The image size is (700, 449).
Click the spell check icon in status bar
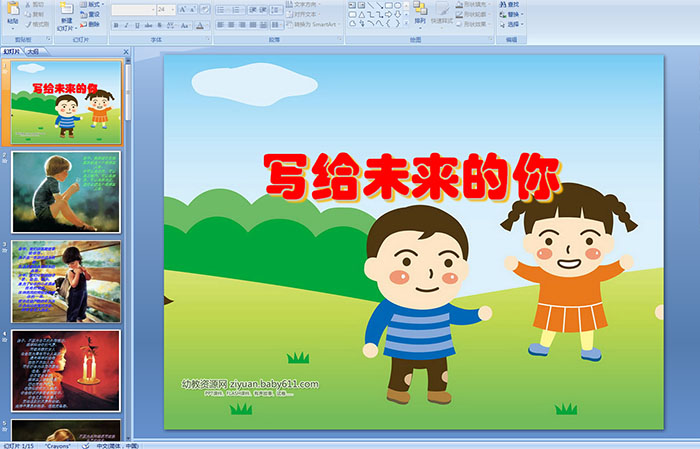click(86, 445)
